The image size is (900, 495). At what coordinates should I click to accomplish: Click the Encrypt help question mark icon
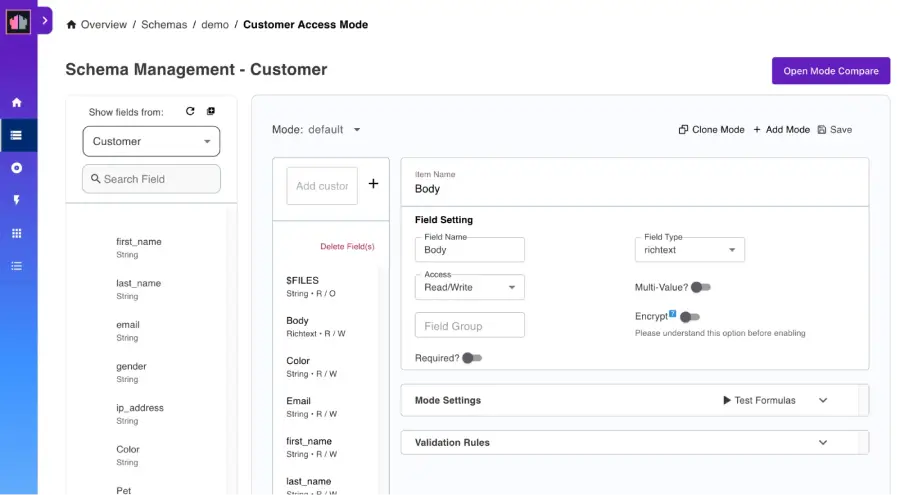tap(673, 313)
